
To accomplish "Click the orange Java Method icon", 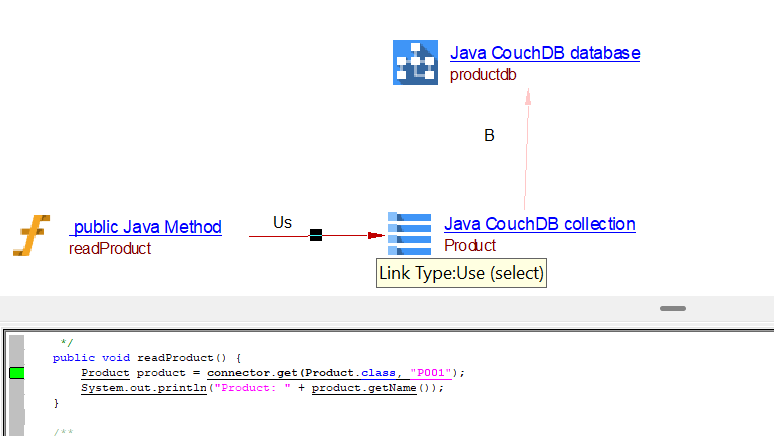I will 32,235.
